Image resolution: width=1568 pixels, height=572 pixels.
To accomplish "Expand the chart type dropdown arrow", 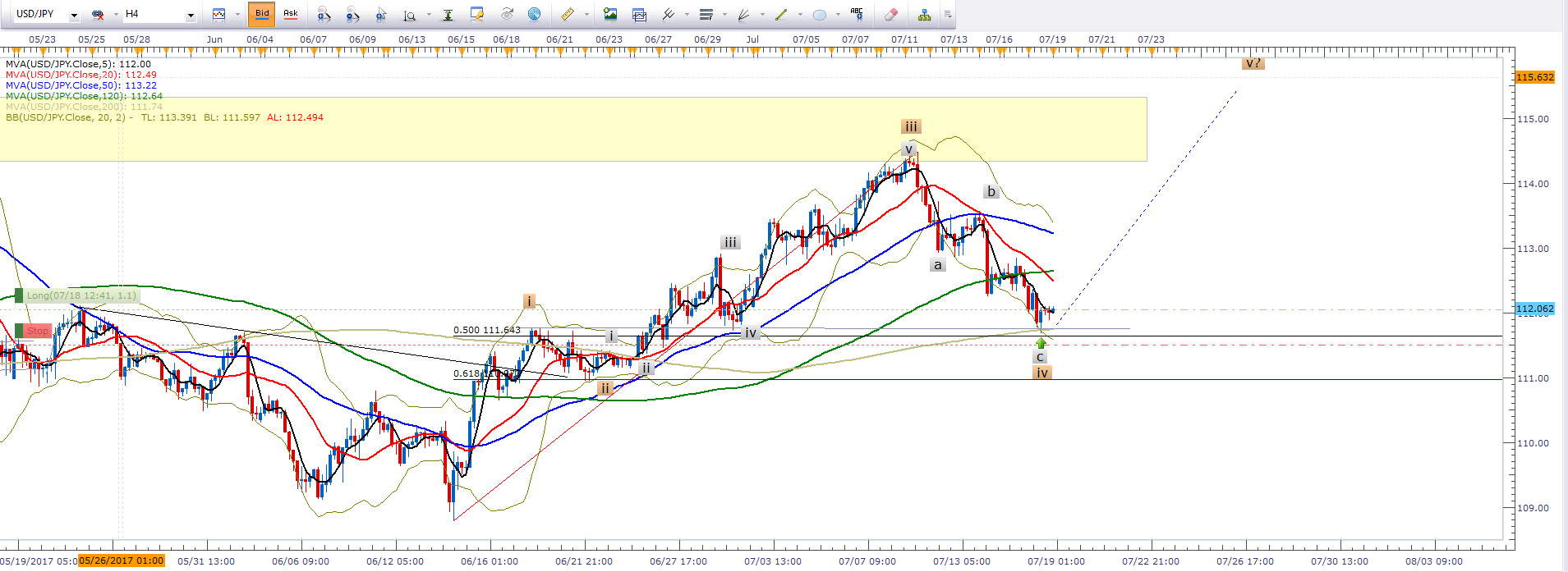I will coord(237,14).
